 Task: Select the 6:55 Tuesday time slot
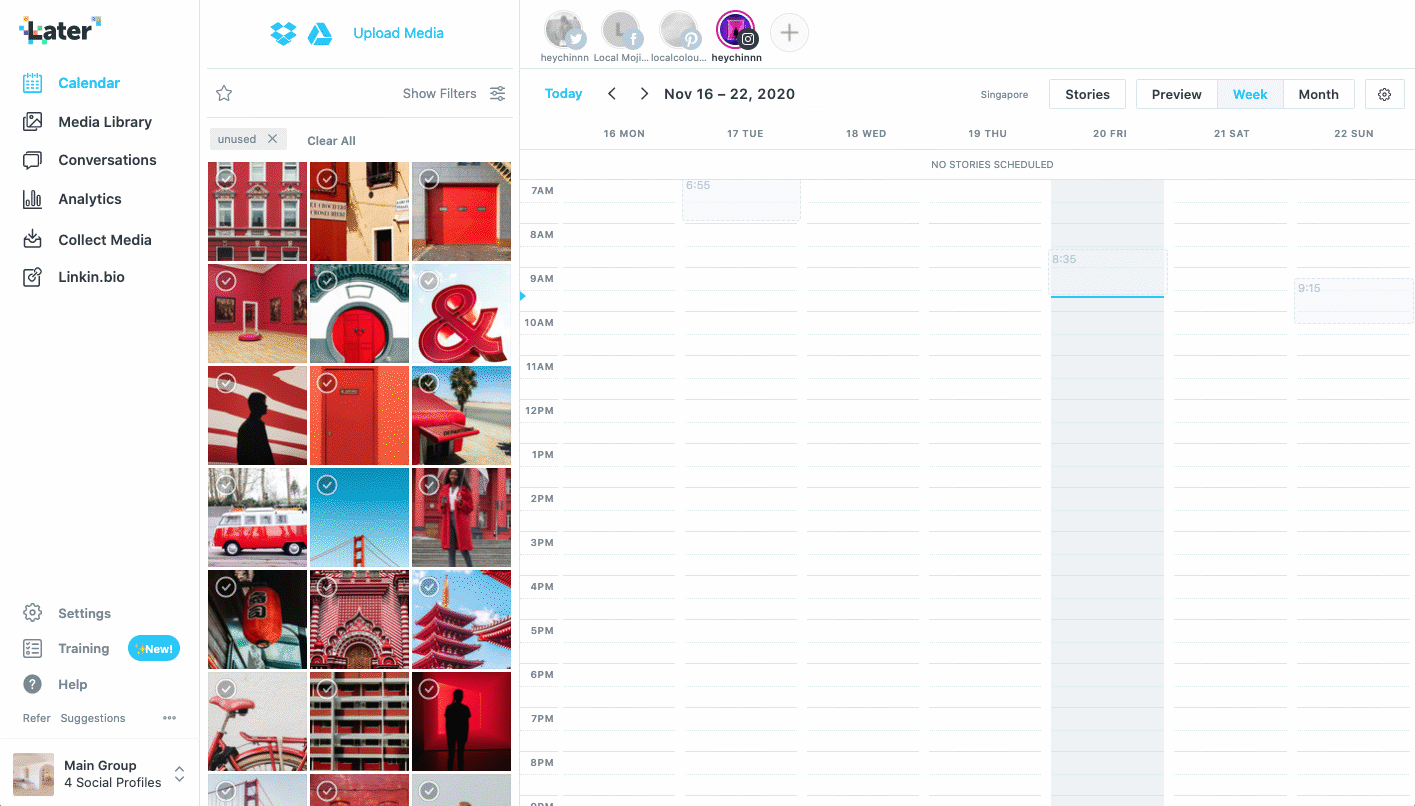click(x=741, y=199)
